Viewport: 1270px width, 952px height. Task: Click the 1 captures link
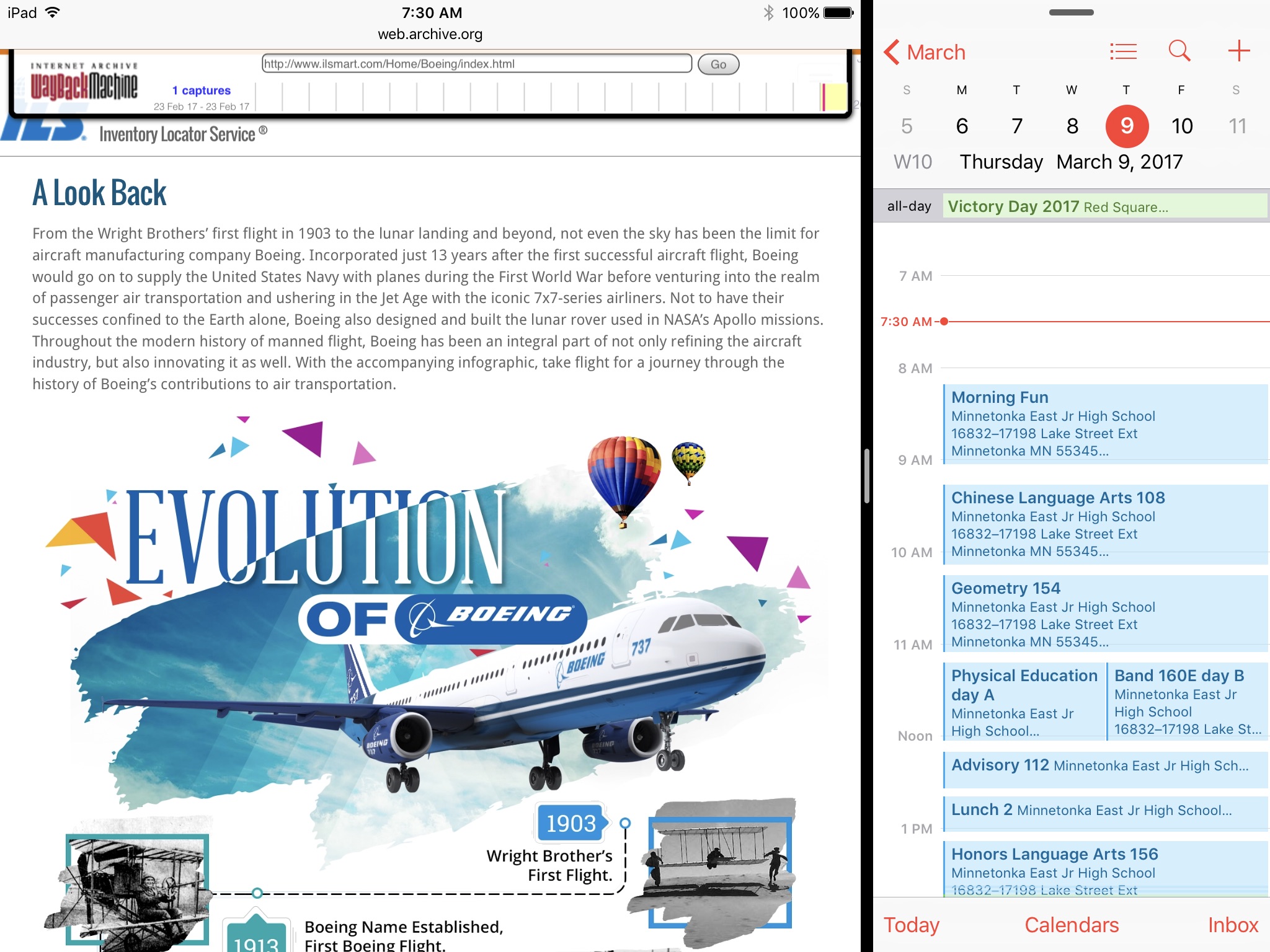(x=201, y=90)
